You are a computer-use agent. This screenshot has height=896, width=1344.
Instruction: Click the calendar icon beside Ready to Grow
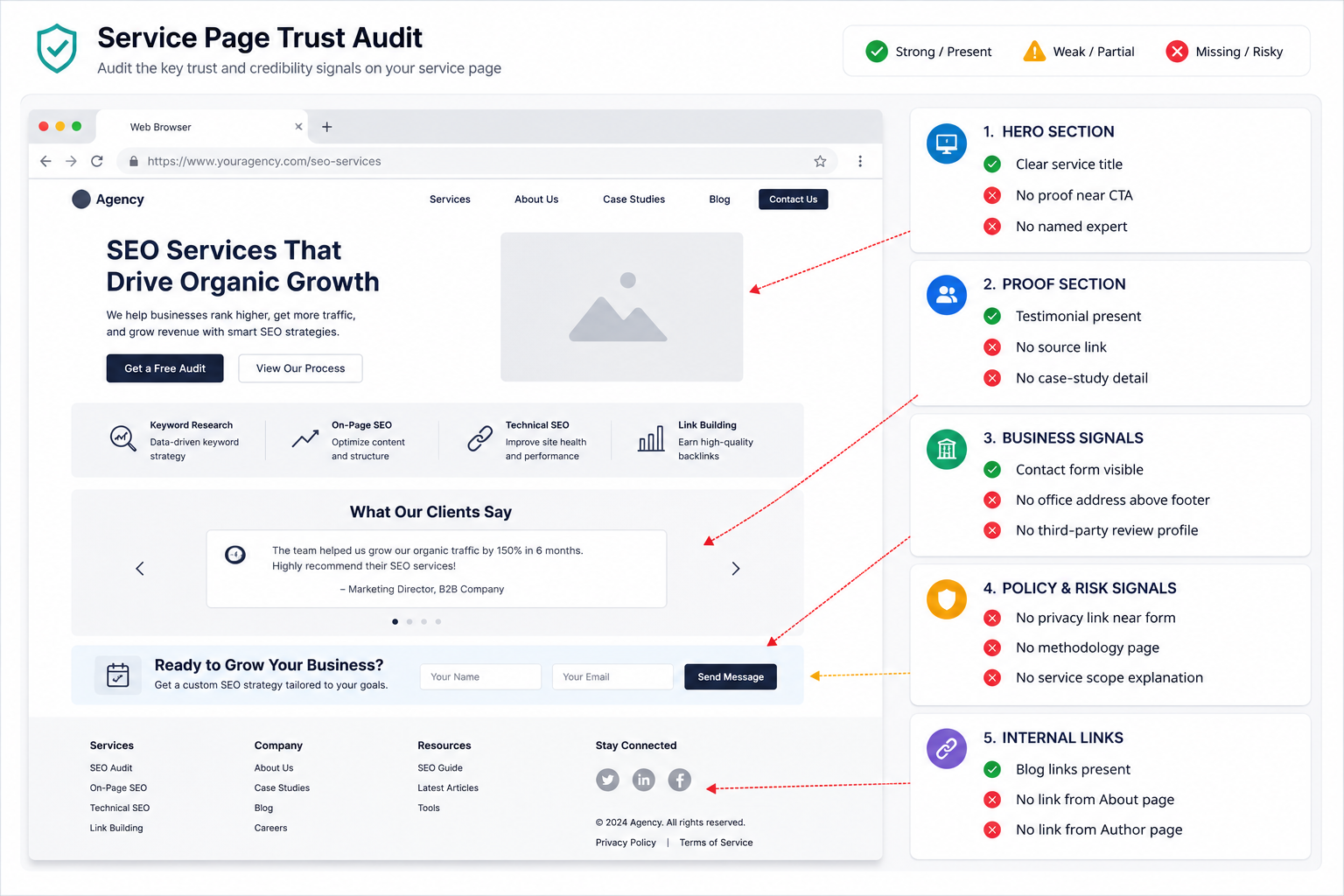click(x=118, y=675)
